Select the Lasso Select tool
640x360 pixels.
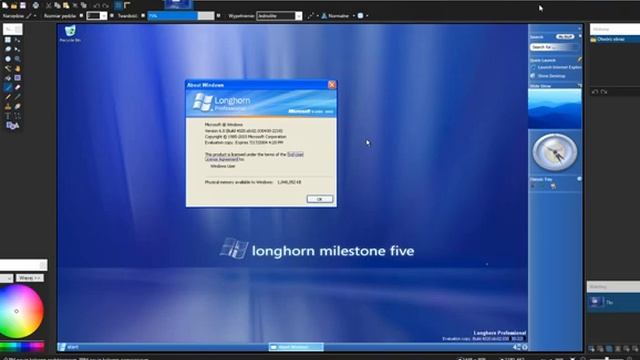click(x=8, y=49)
